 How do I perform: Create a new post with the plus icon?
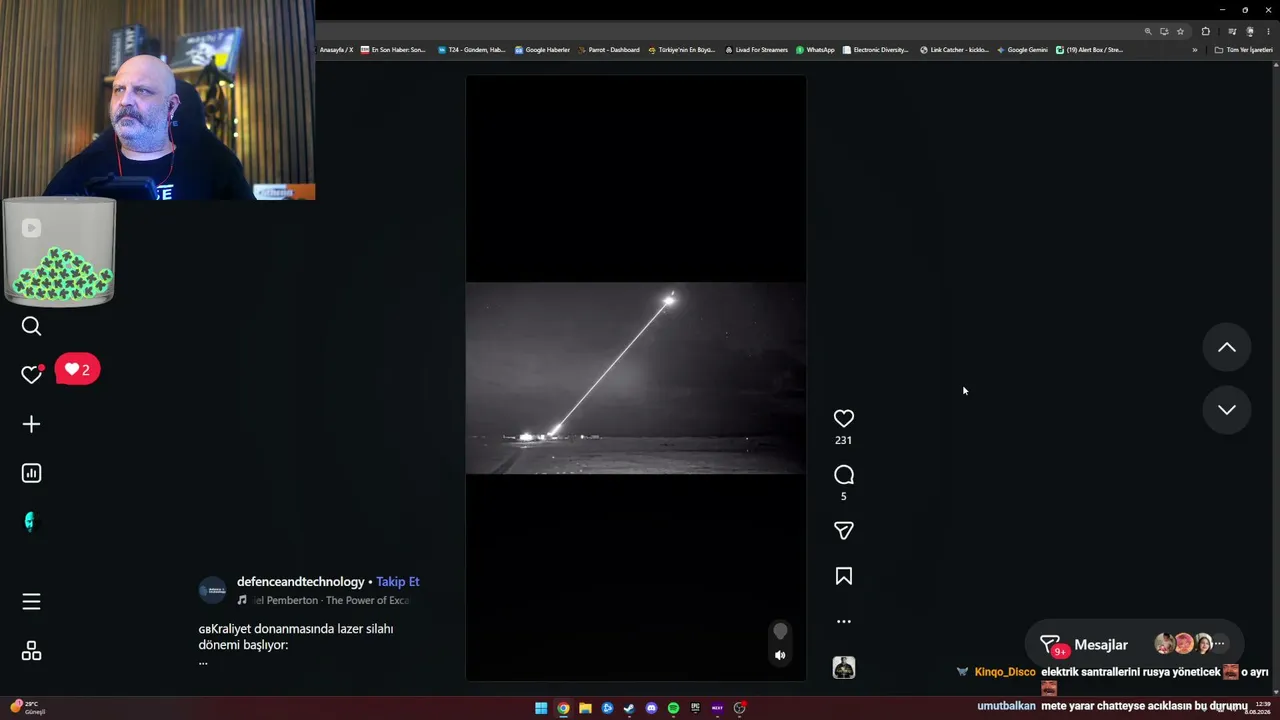[31, 424]
